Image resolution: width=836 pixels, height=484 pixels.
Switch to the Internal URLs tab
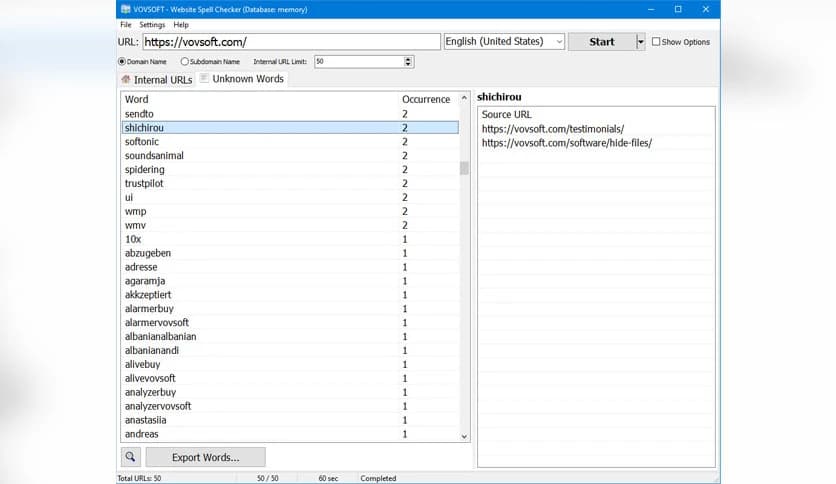point(157,79)
